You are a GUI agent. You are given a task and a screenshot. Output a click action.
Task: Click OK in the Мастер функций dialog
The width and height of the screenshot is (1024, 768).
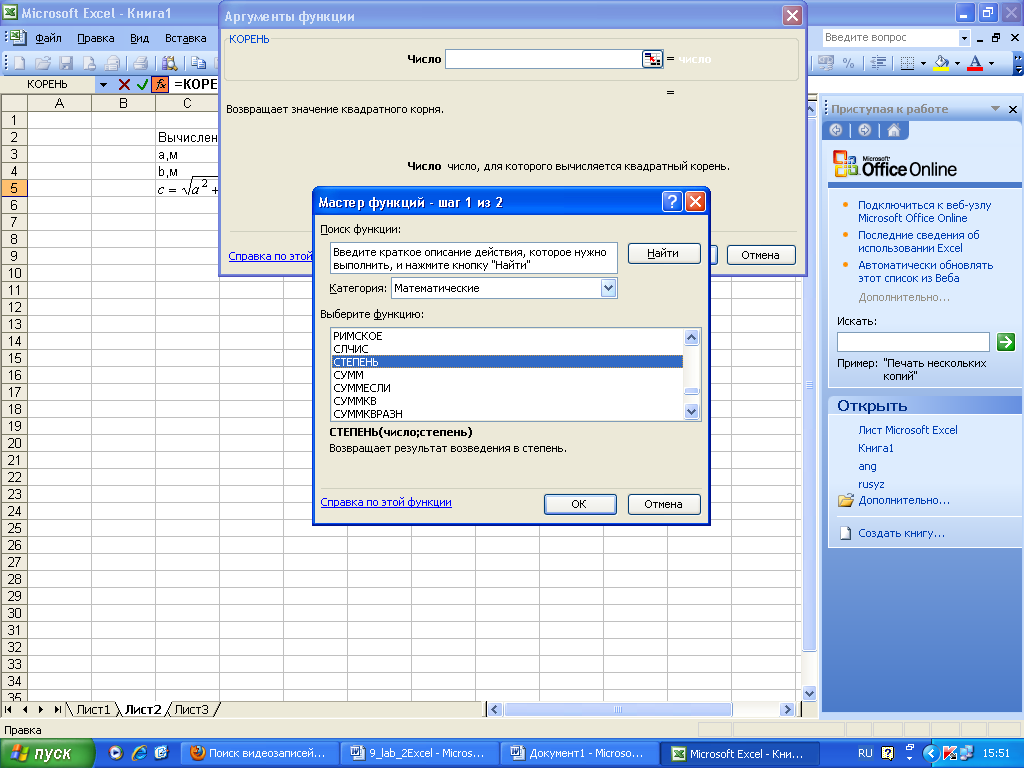click(x=579, y=504)
